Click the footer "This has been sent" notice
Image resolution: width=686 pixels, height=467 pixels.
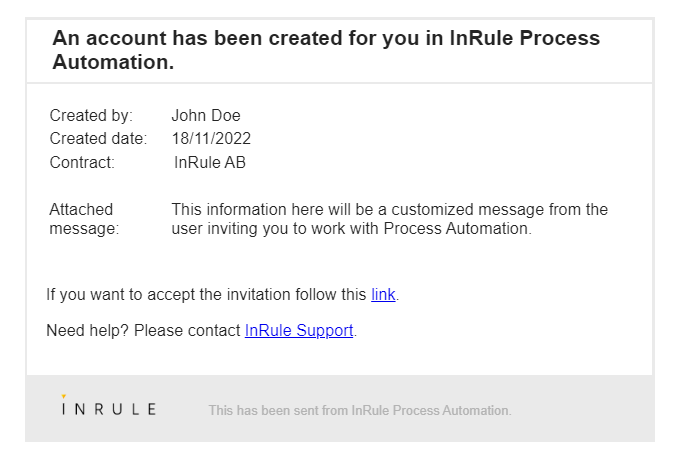pyautogui.click(x=359, y=410)
